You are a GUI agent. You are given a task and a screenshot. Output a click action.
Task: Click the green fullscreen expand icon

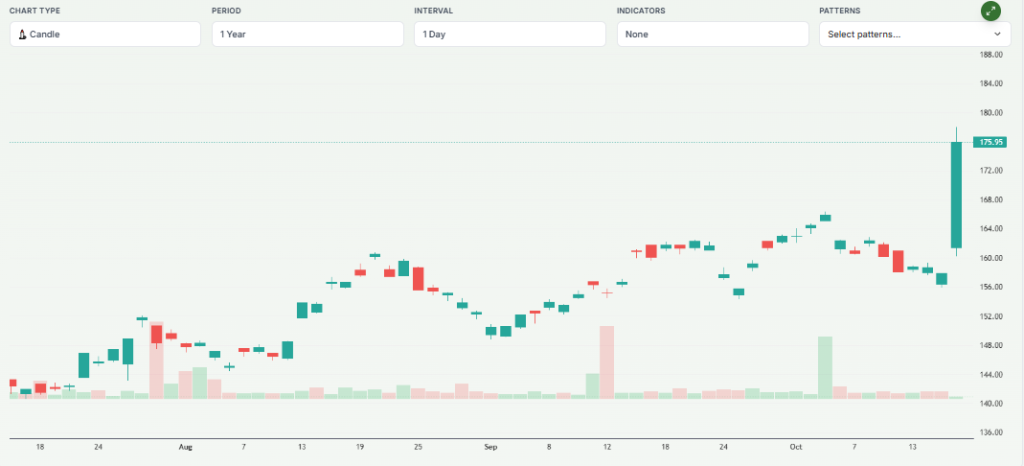pyautogui.click(x=990, y=11)
